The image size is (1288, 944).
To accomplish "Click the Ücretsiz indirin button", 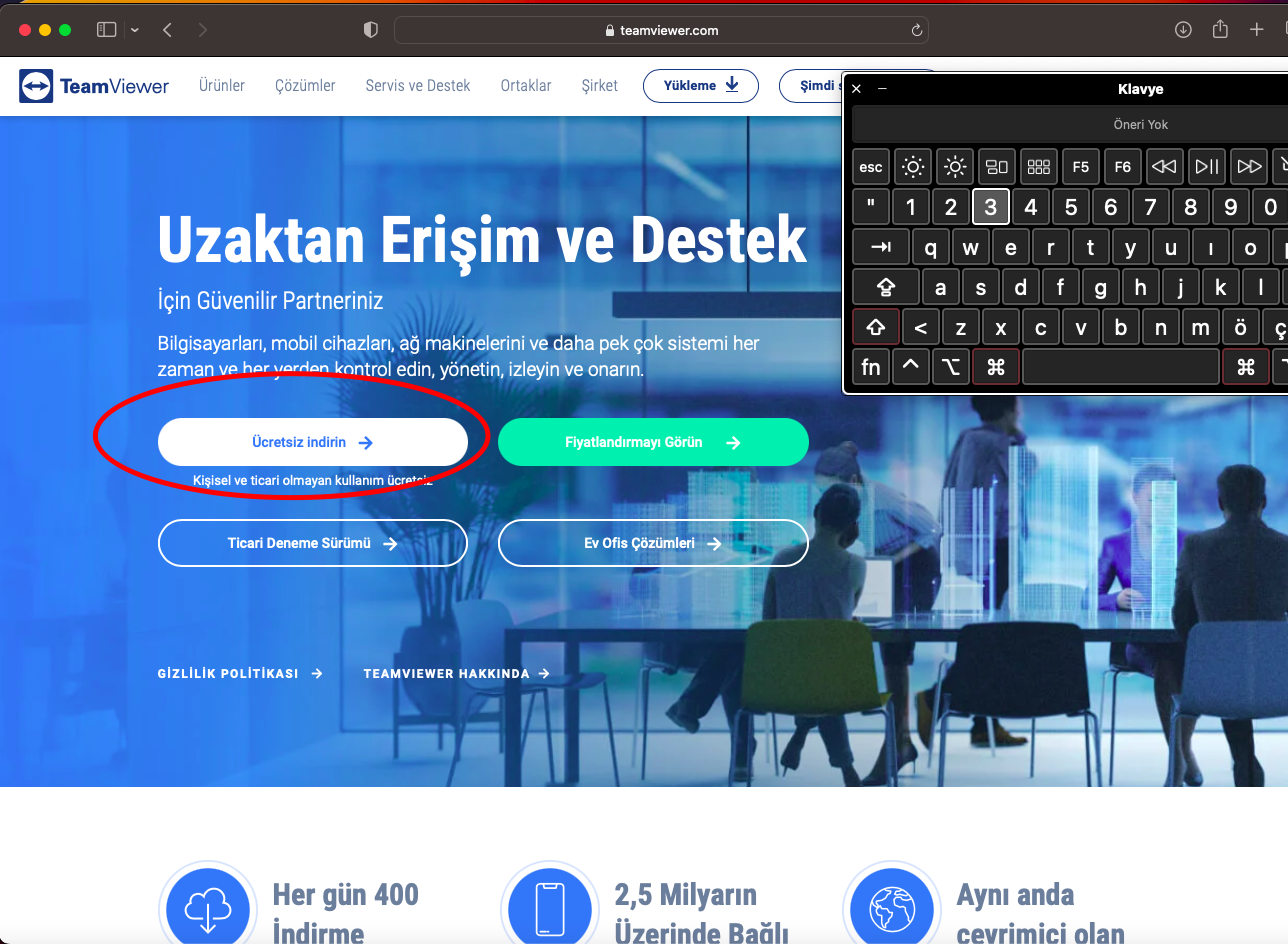I will click(313, 441).
